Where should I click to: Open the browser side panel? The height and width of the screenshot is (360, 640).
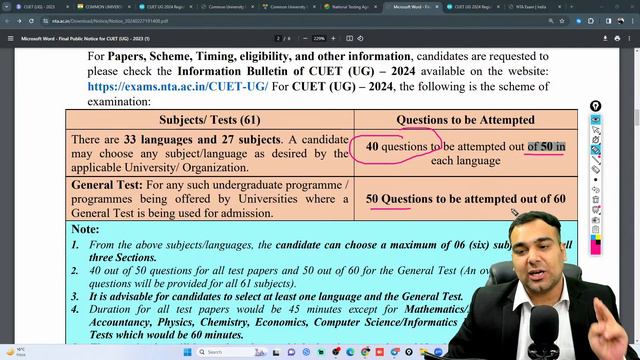(609, 21)
